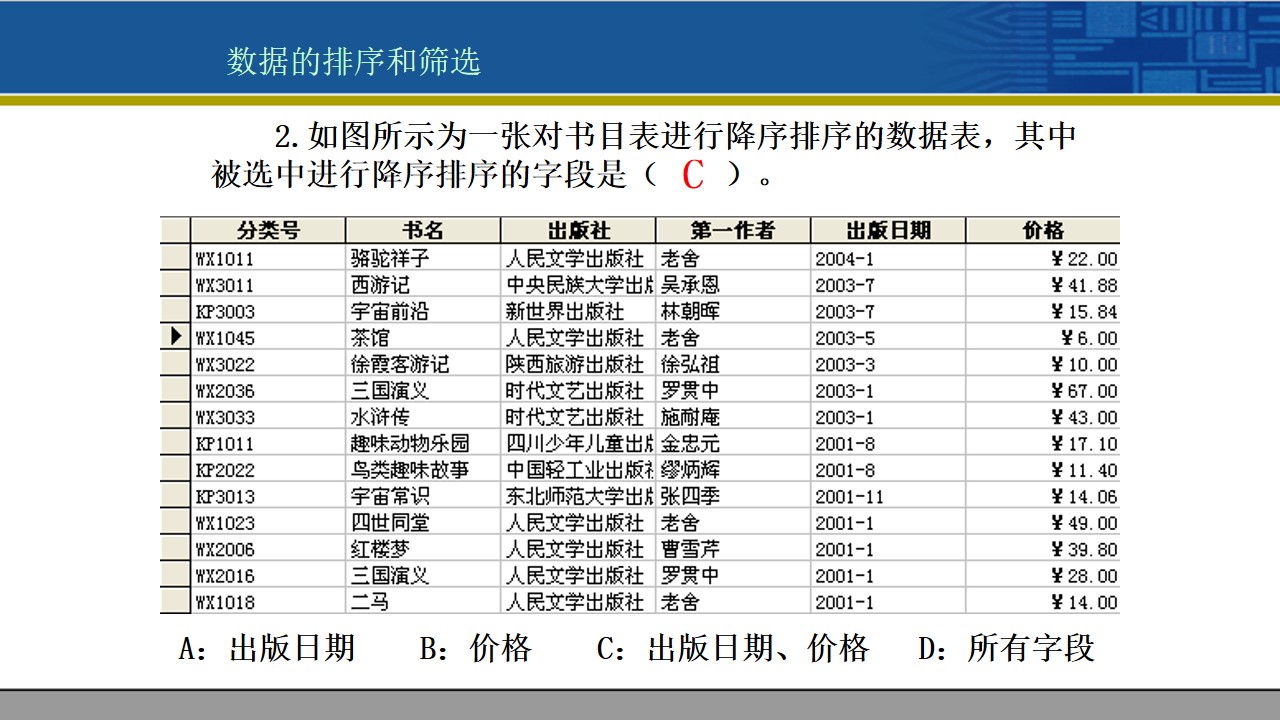
Task: Choose answer option A: 出版日期
Action: pyautogui.click(x=267, y=648)
